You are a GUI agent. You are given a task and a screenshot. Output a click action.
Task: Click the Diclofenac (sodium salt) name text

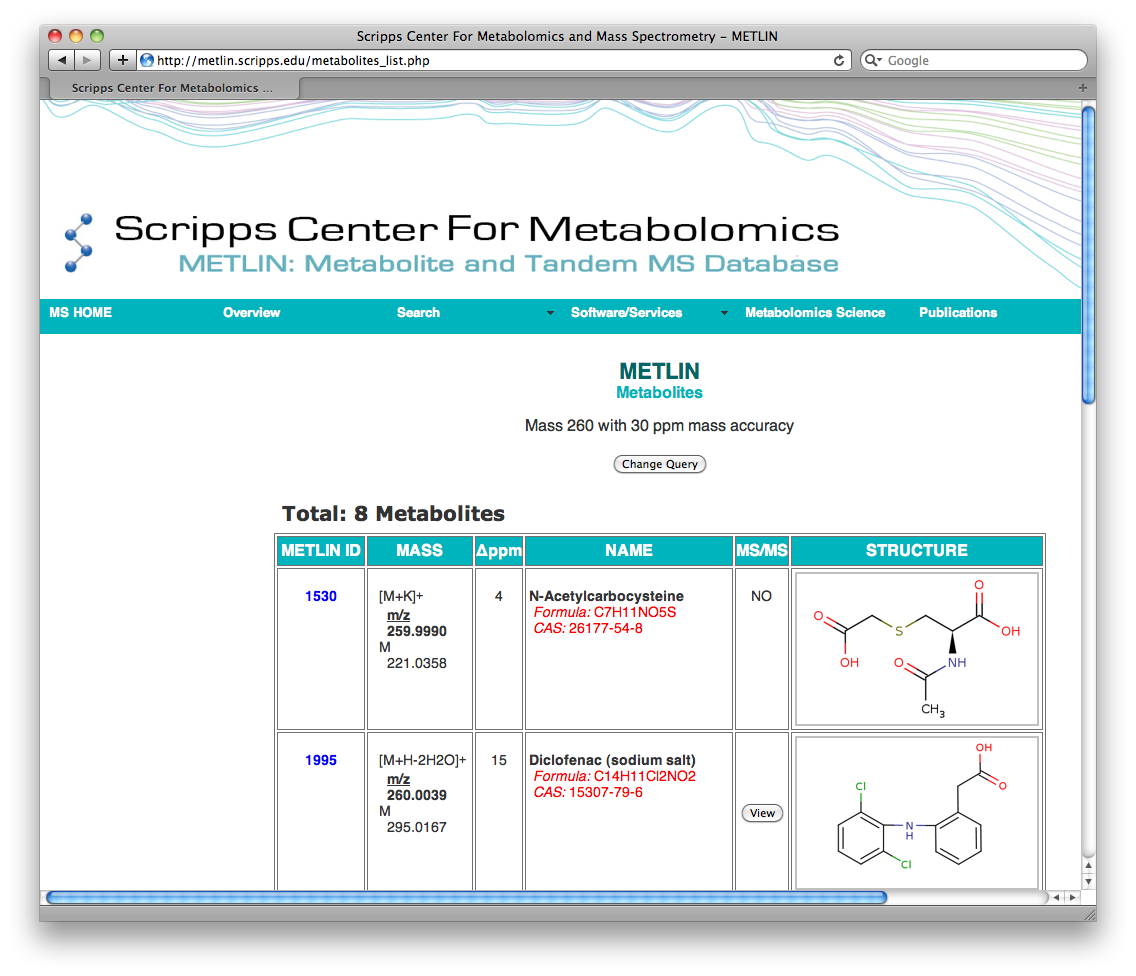point(612,759)
